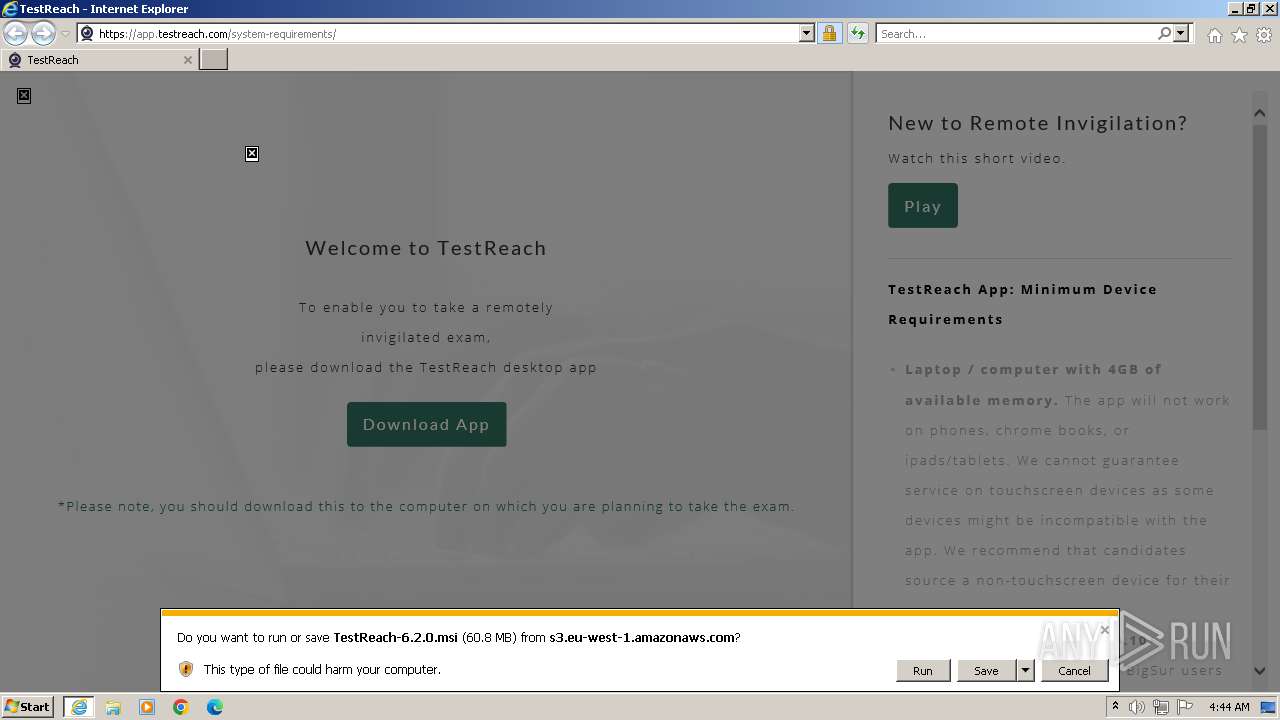Click the Play video button

(x=922, y=205)
